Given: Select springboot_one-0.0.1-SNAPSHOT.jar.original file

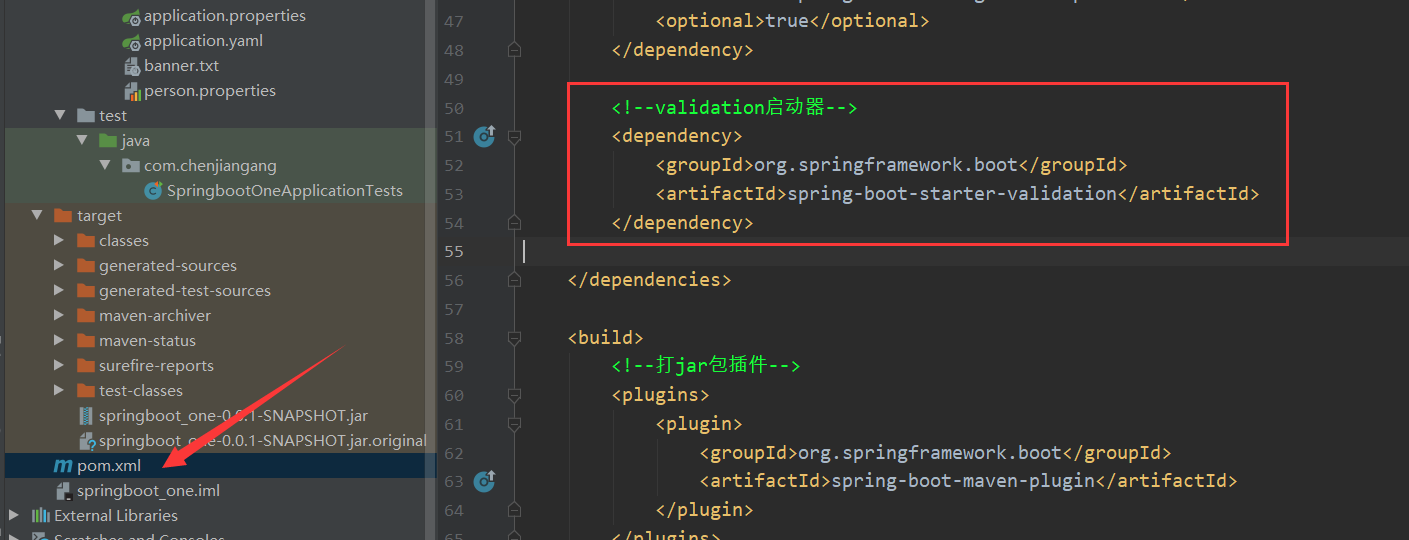Looking at the screenshot, I should (x=262, y=441).
